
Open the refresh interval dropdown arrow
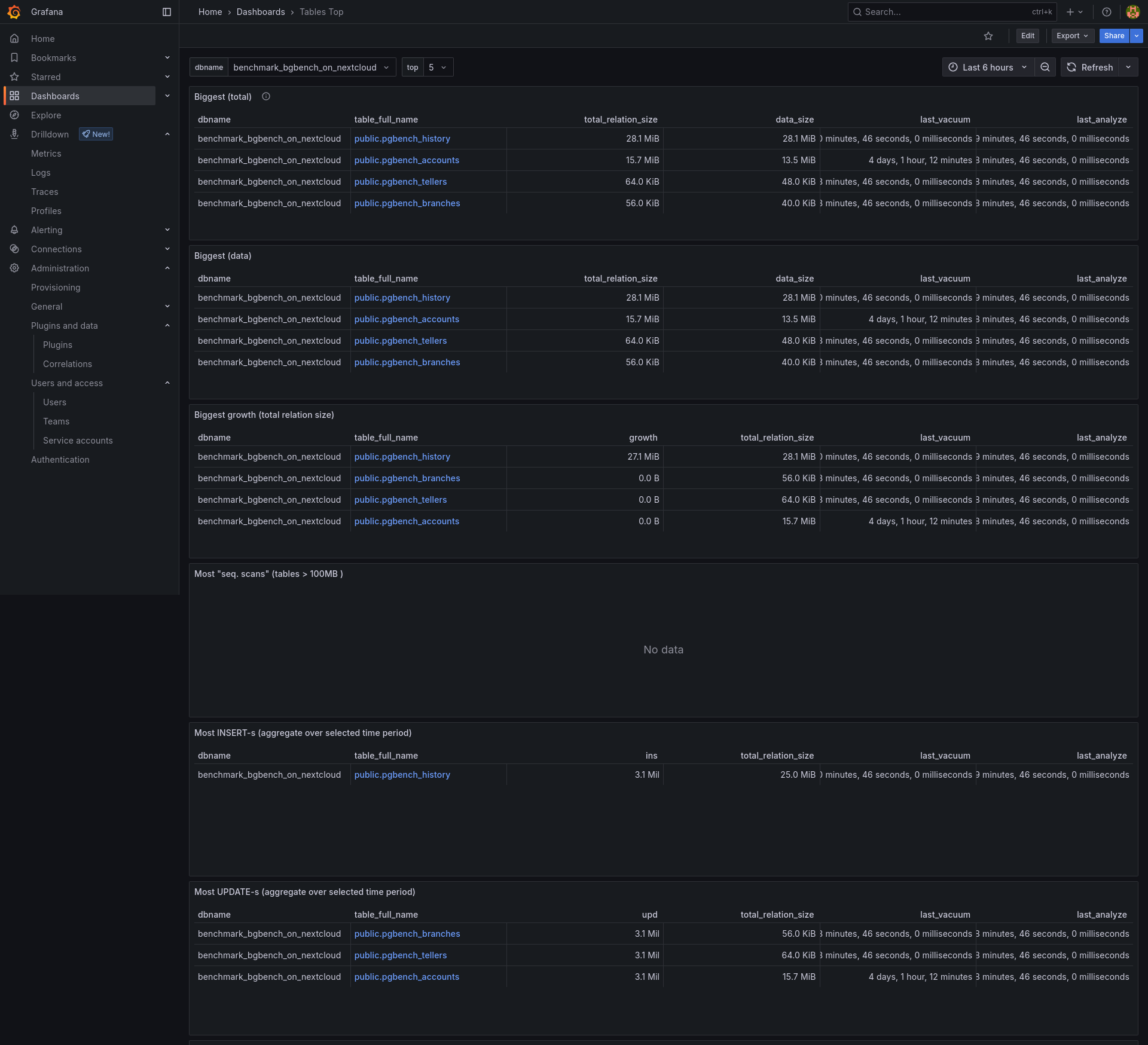1128,68
